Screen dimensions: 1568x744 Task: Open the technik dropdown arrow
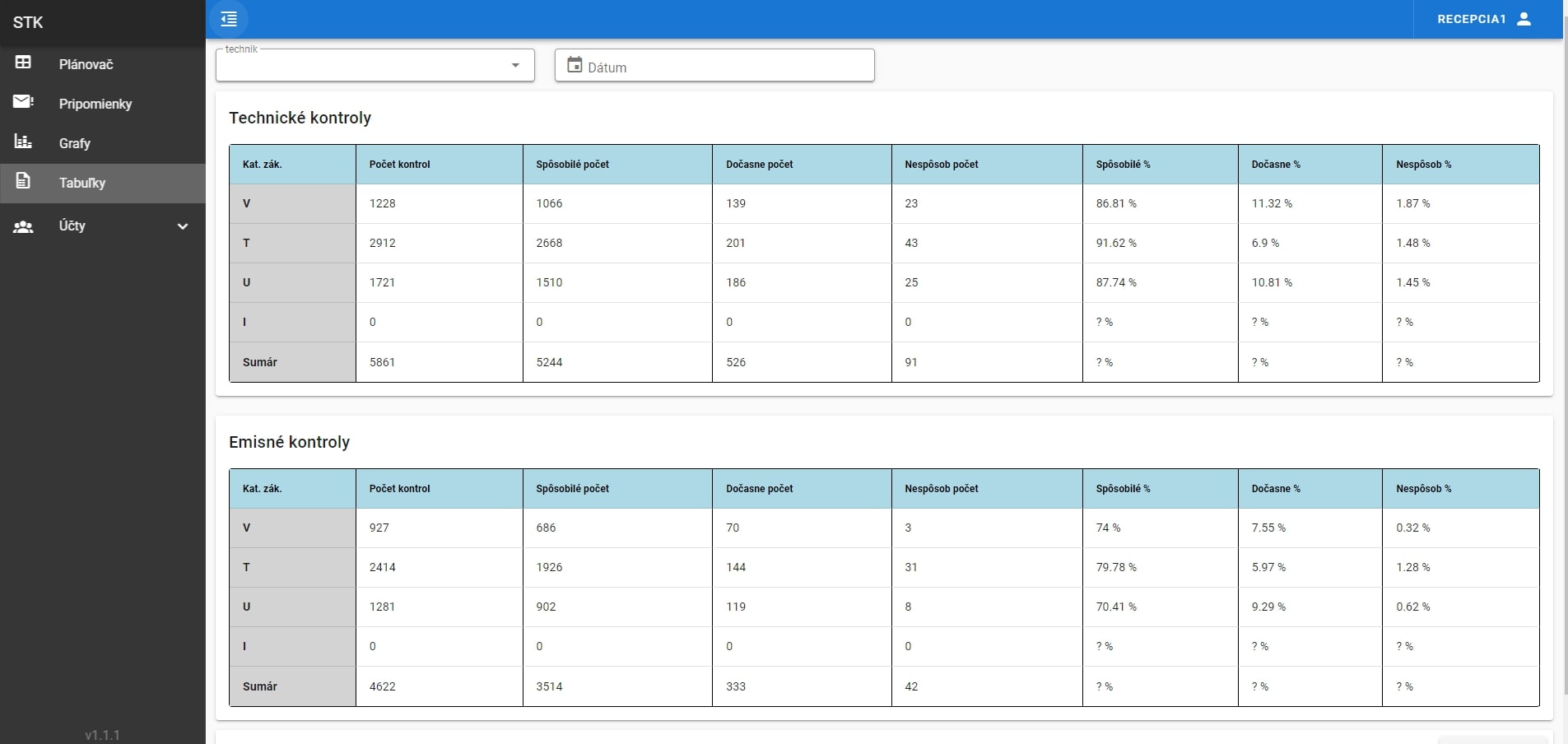[x=515, y=65]
